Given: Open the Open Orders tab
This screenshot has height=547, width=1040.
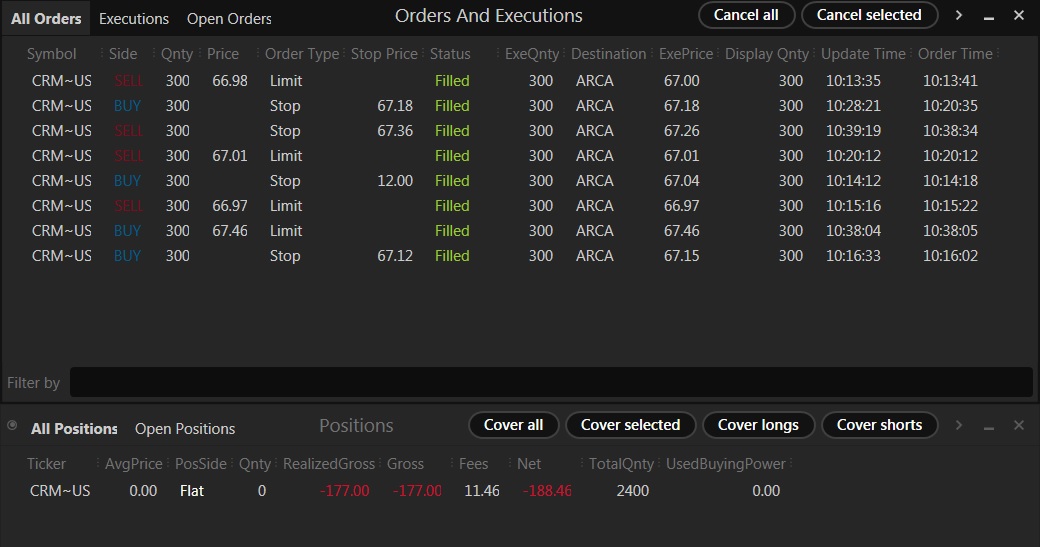Looking at the screenshot, I should click(229, 19).
